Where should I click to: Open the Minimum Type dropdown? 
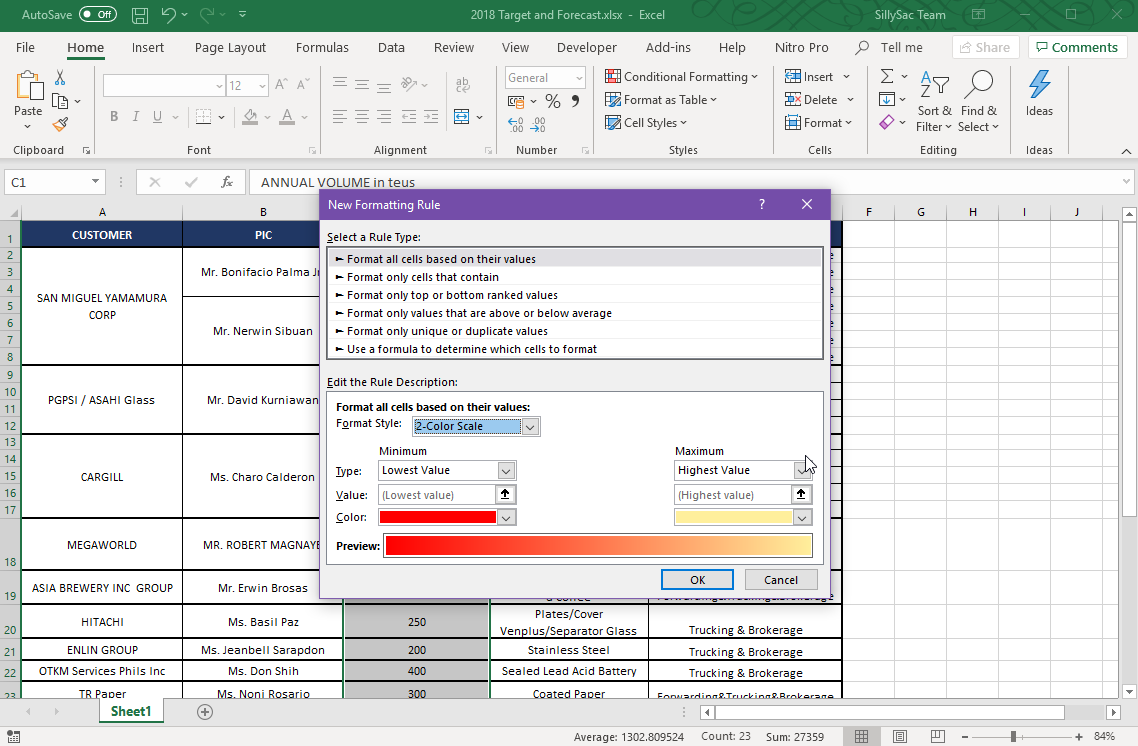point(506,471)
